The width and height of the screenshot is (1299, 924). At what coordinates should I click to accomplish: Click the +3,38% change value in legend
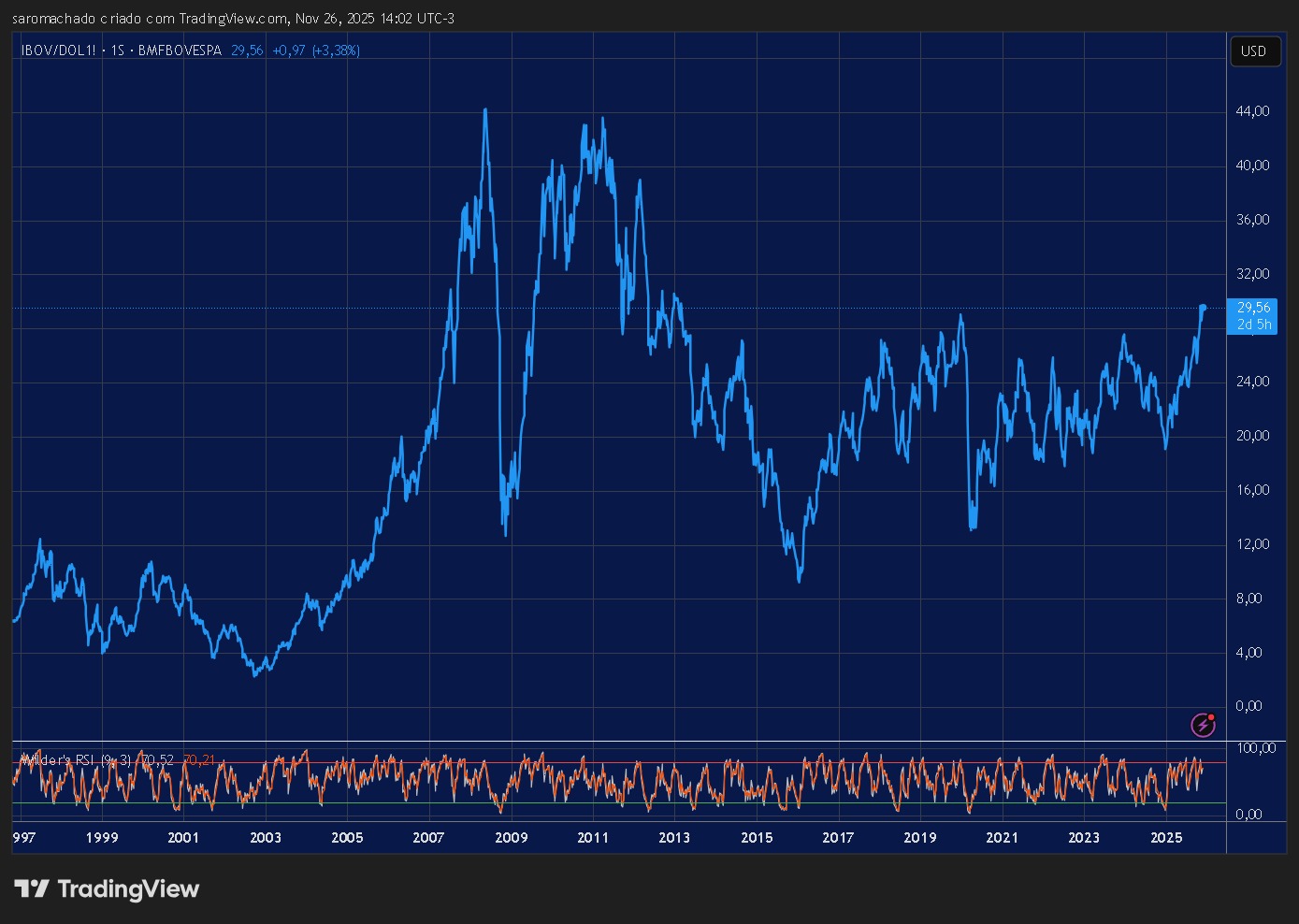pyautogui.click(x=336, y=51)
